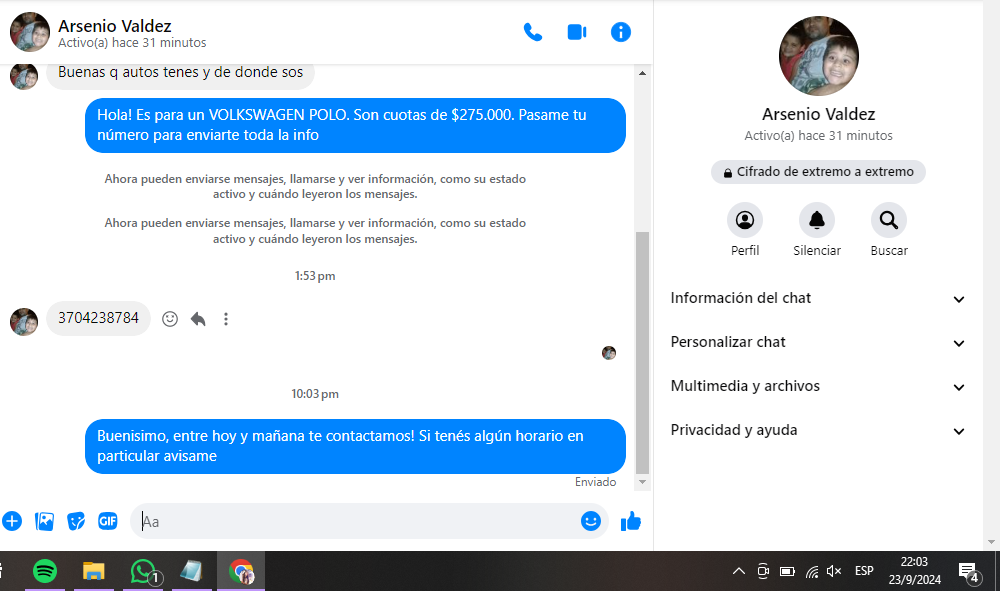The height and width of the screenshot is (591, 1000).
Task: Open the notepad app in the taskbar
Action: click(191, 571)
